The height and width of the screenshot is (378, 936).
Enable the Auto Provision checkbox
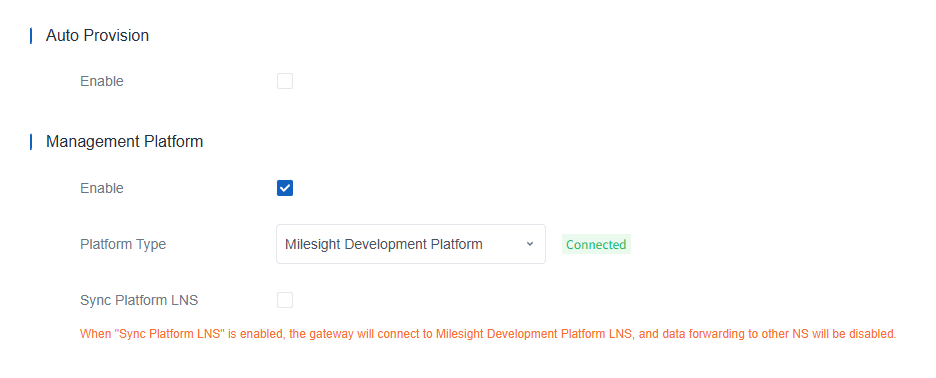coord(285,81)
